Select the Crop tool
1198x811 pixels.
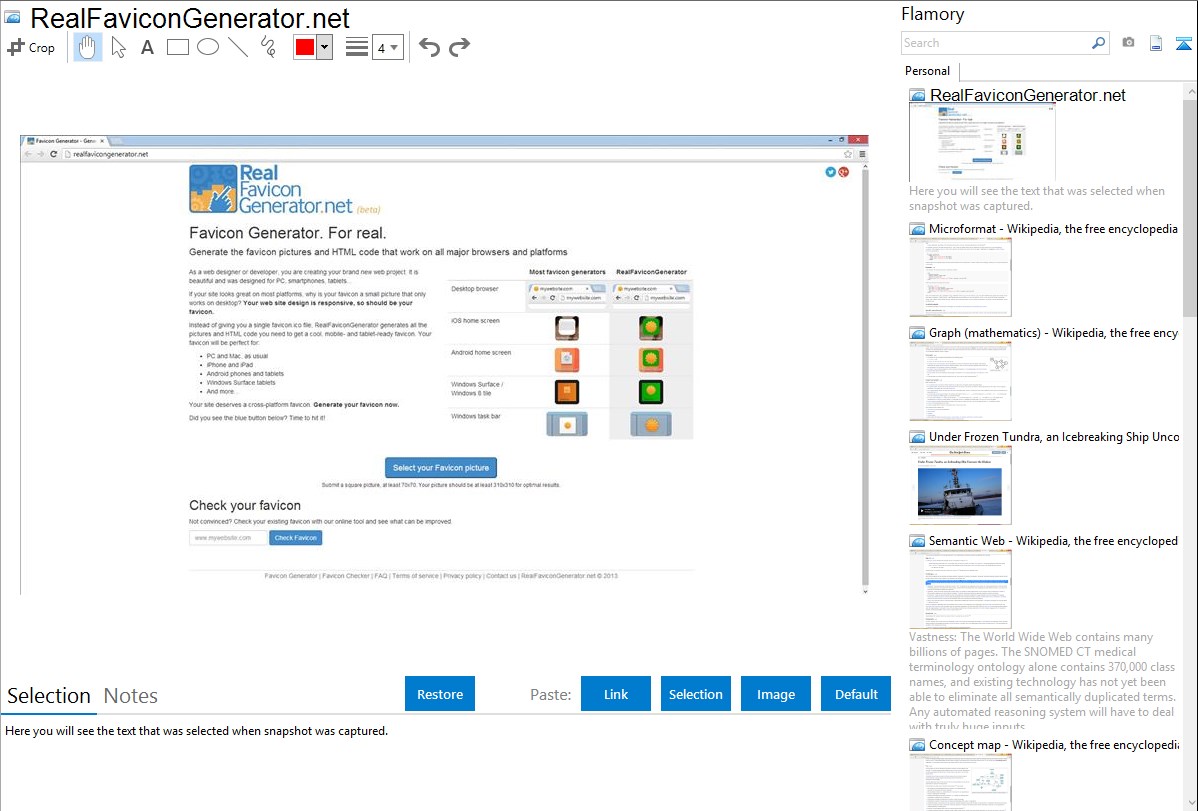click(x=31, y=47)
